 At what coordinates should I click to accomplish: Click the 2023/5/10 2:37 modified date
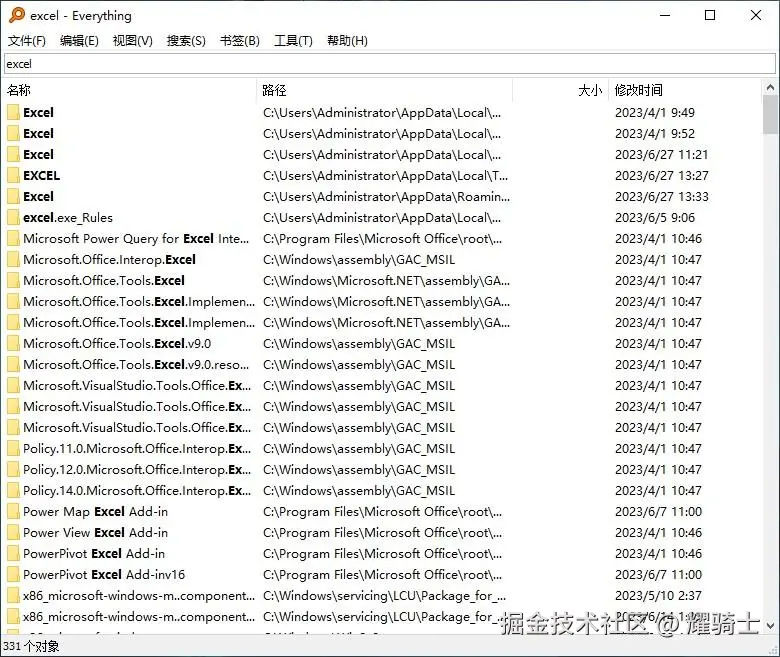(x=658, y=595)
